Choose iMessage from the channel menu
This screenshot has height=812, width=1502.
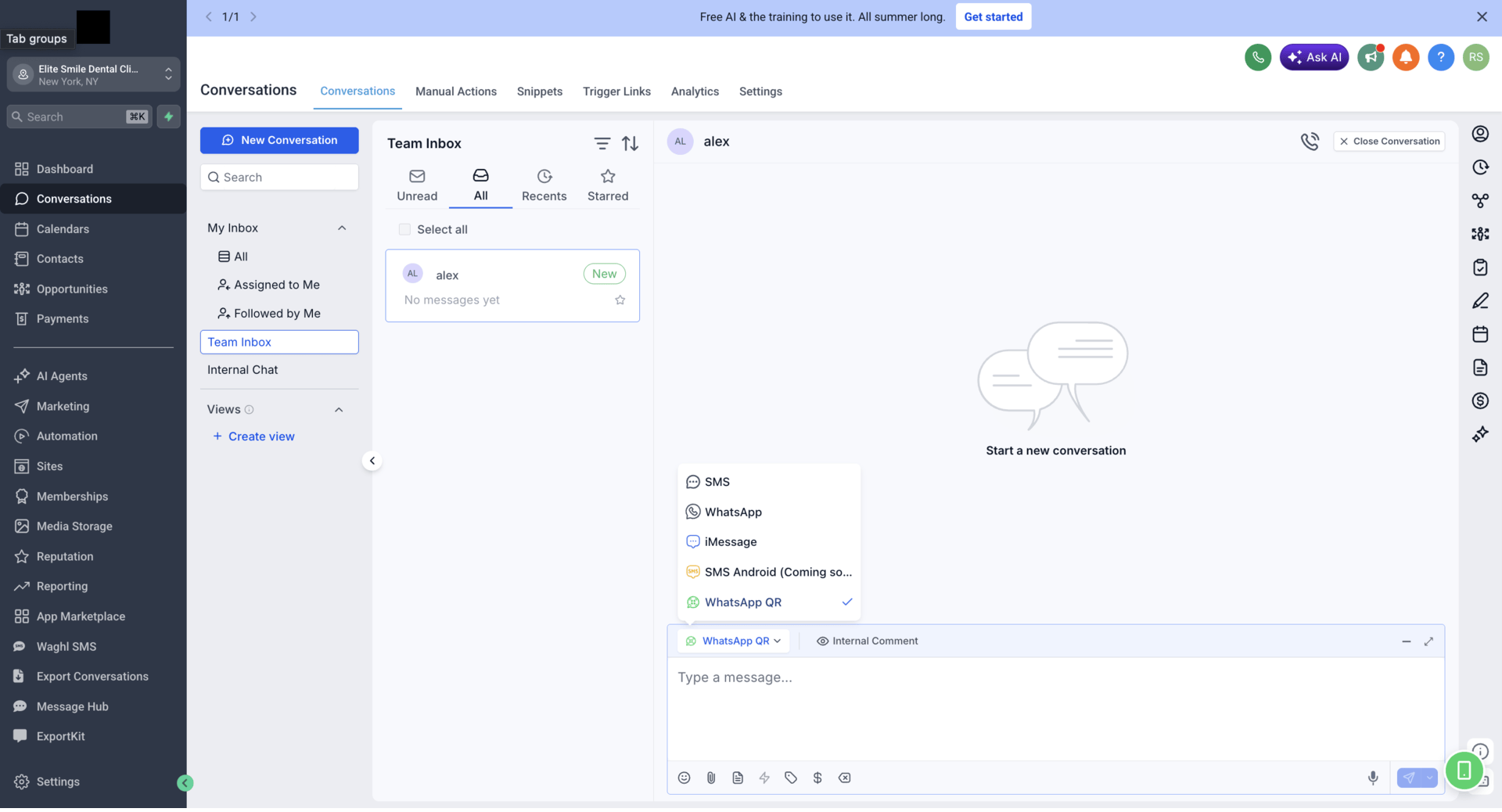(x=769, y=541)
